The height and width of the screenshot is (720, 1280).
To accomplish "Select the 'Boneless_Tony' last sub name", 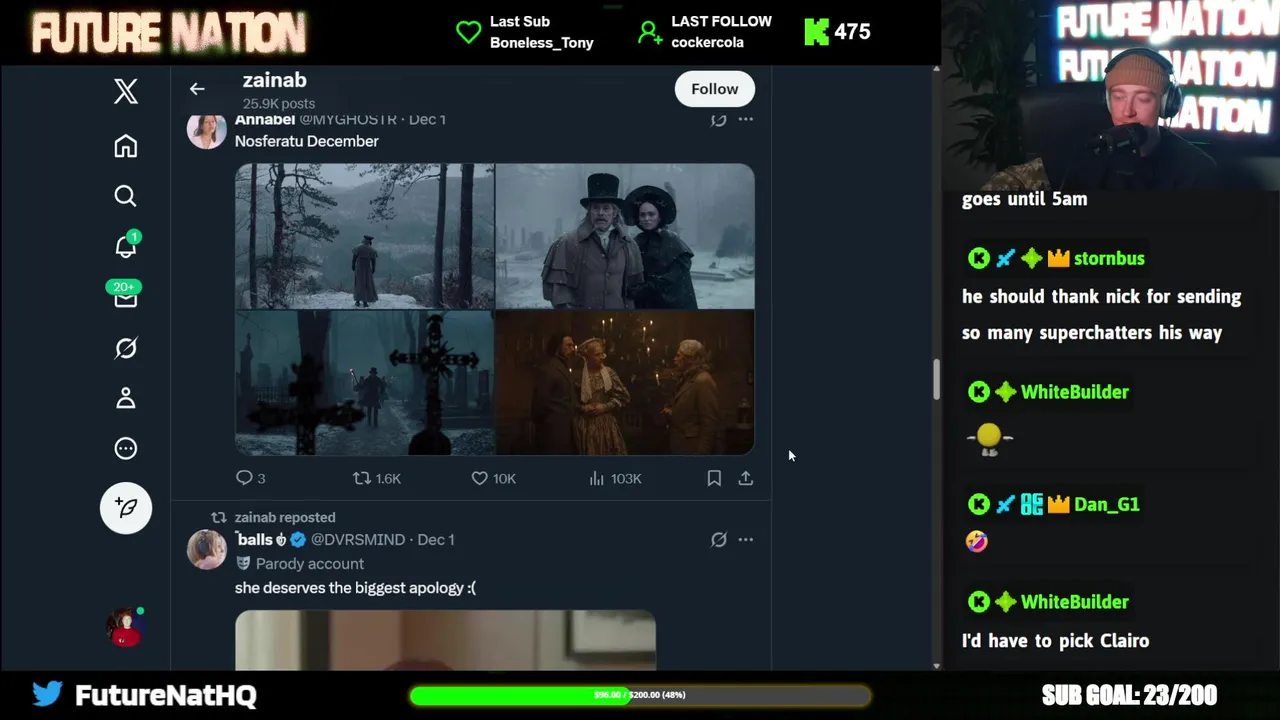I will [x=541, y=43].
